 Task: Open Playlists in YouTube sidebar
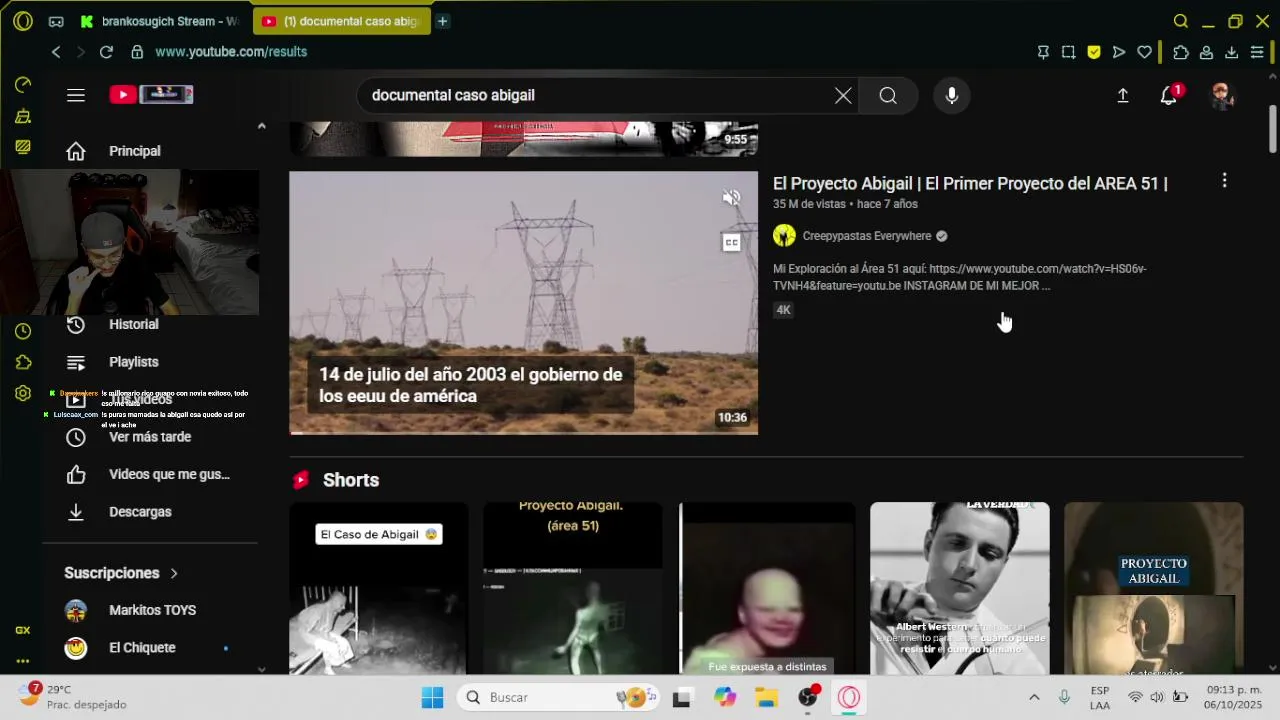(x=150, y=362)
